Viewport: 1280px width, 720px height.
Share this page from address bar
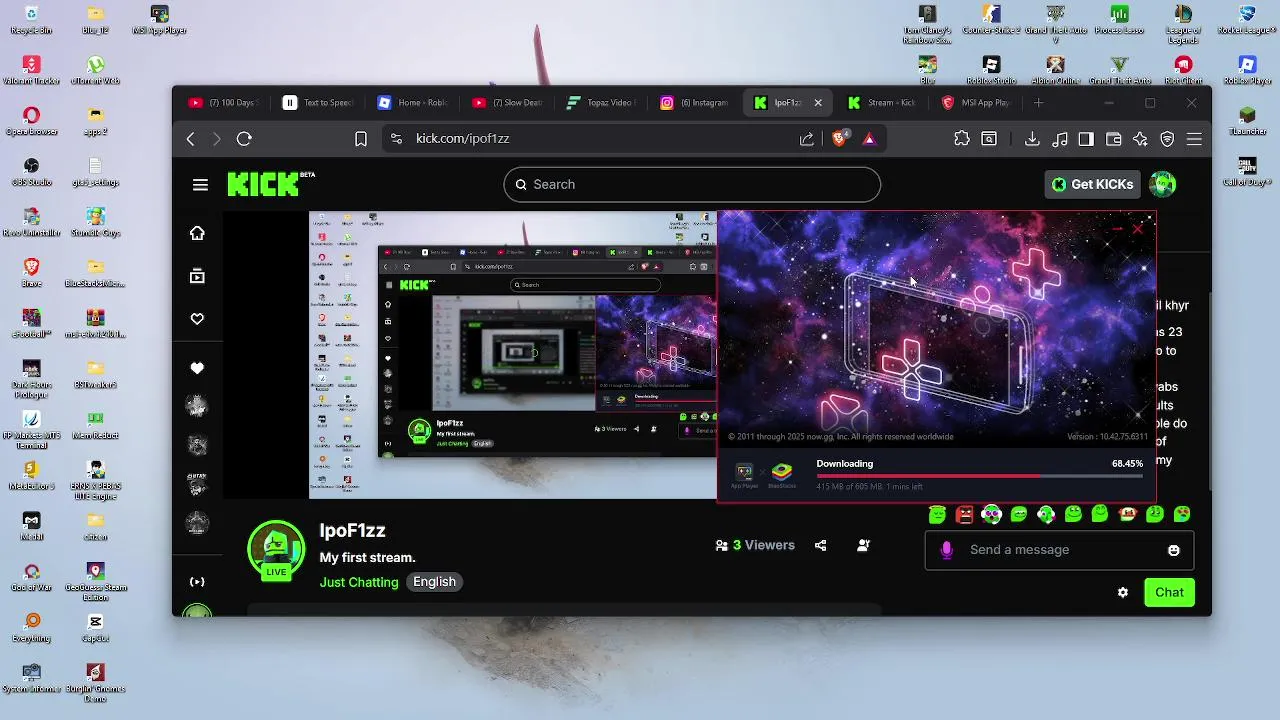pyautogui.click(x=806, y=139)
